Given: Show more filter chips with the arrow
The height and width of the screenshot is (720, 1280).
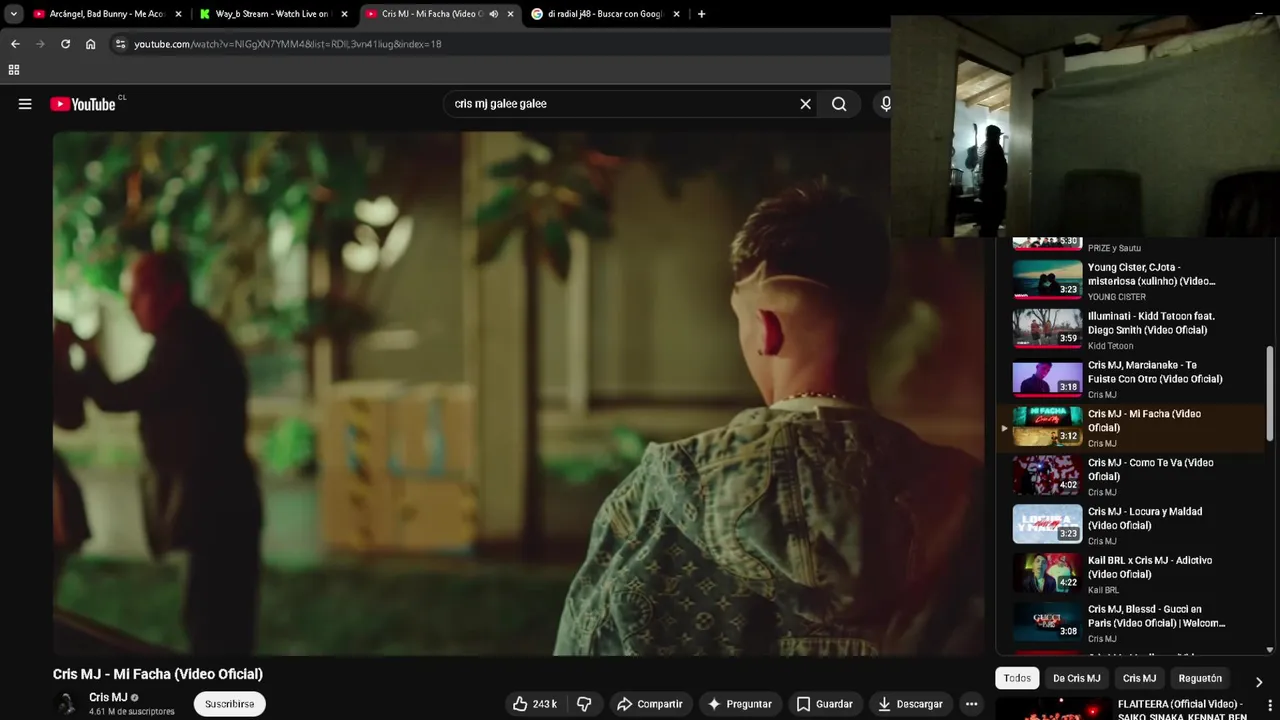Looking at the screenshot, I should tap(1258, 682).
